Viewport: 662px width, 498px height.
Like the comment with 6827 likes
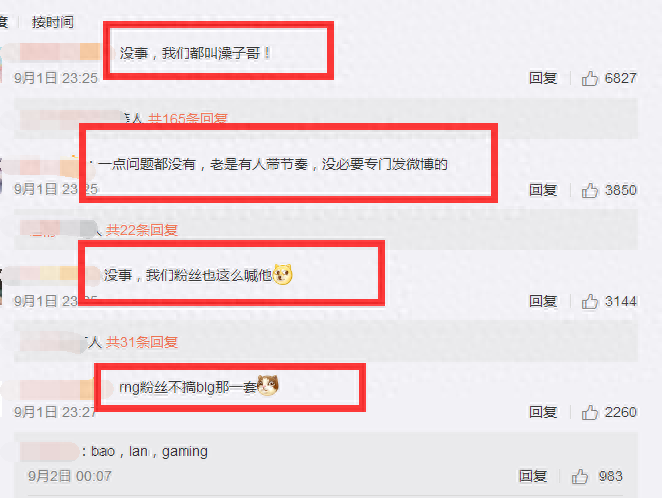[590, 78]
